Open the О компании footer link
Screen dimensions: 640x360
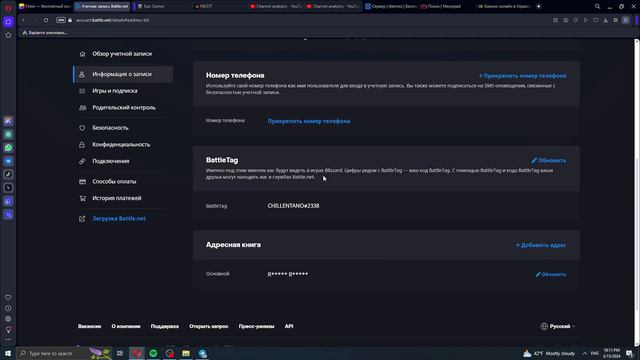tap(126, 327)
